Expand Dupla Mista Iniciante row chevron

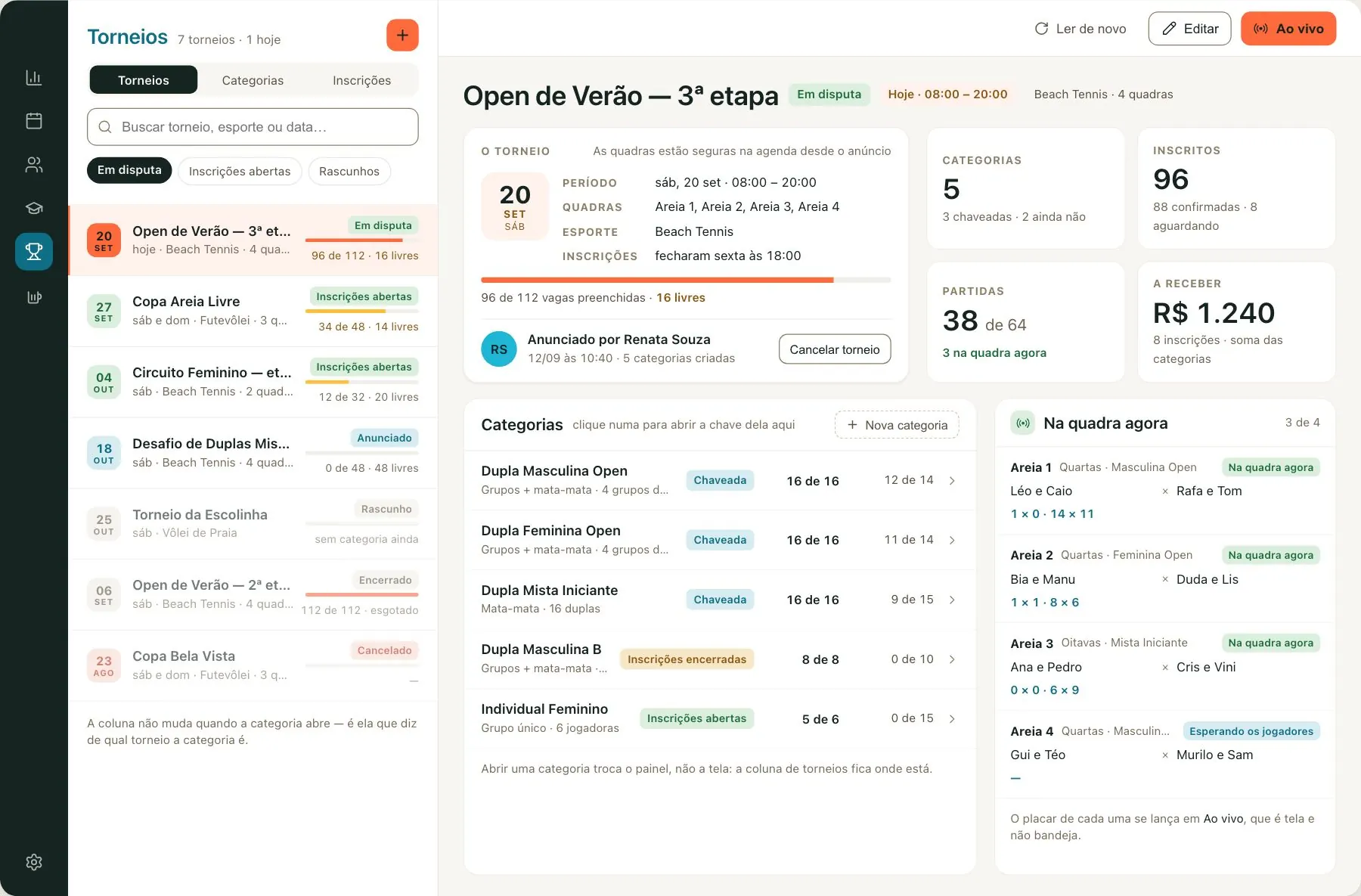point(952,600)
